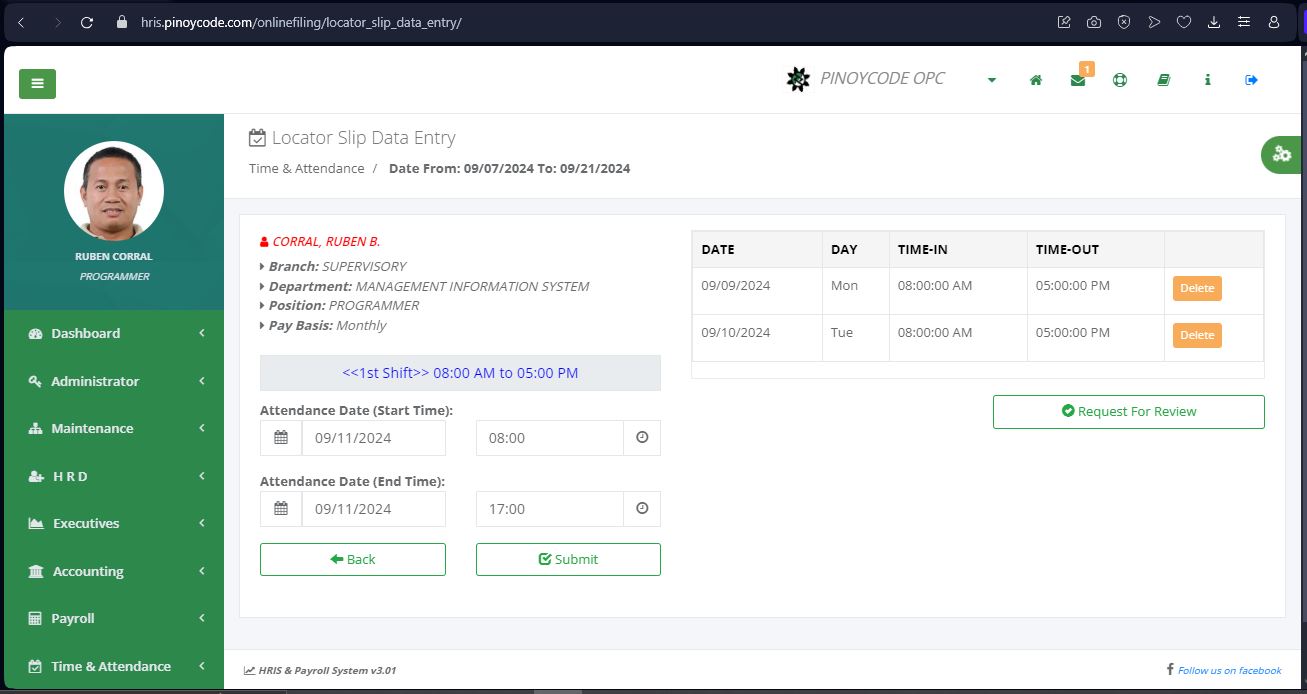This screenshot has width=1307, height=694.
Task: Click browser profile account icon
Action: tap(1274, 22)
